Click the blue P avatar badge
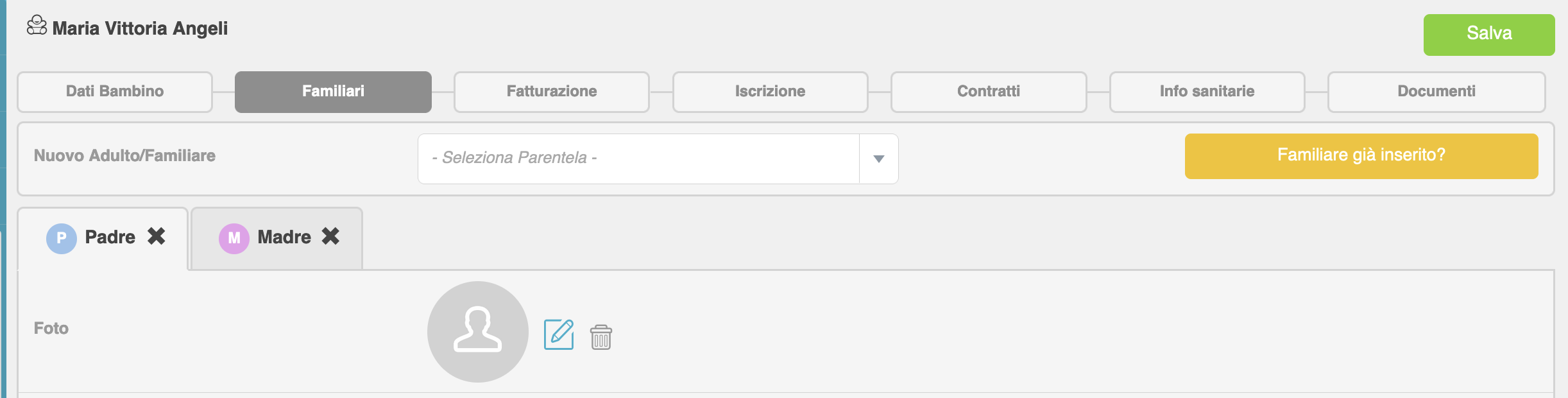The image size is (1568, 398). point(62,238)
